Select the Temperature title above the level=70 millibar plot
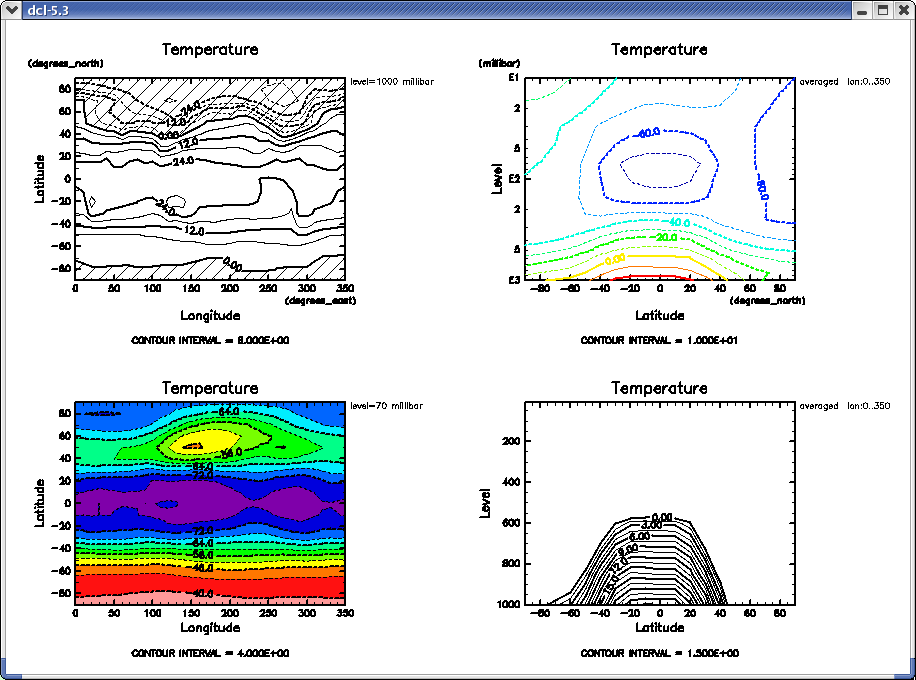 tap(210, 388)
